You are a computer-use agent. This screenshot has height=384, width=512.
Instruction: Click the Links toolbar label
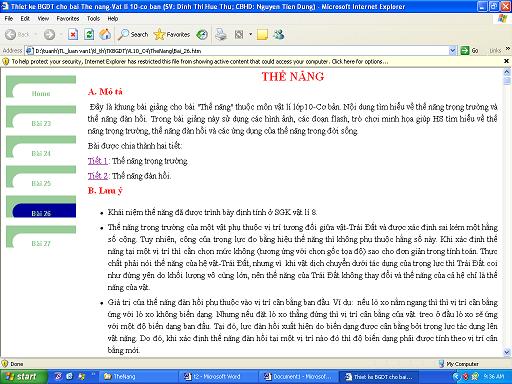(495, 51)
